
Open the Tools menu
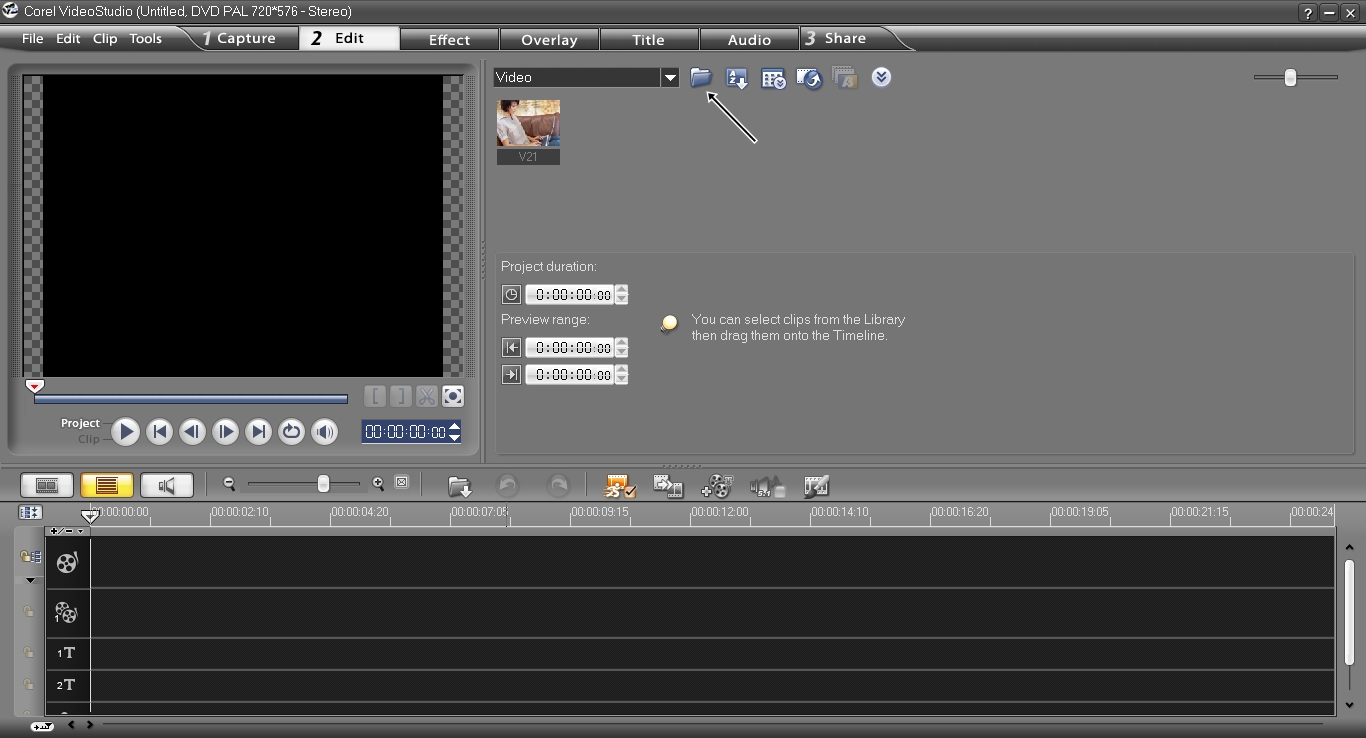pos(145,38)
